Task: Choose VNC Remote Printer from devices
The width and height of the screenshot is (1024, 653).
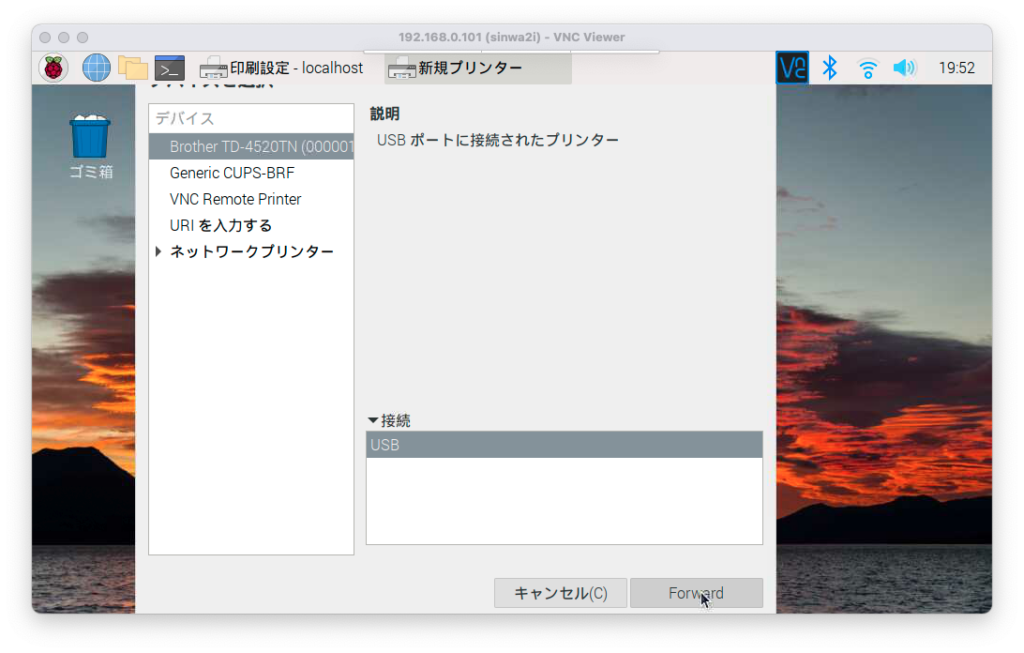Action: (235, 199)
